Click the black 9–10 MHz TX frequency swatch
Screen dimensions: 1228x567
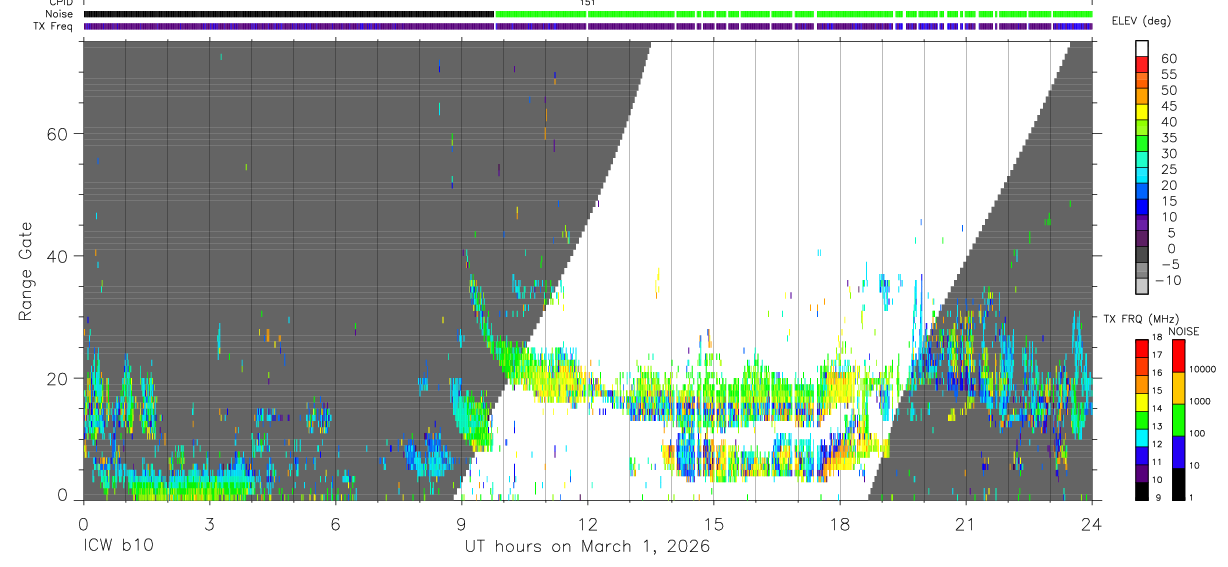tap(1143, 490)
